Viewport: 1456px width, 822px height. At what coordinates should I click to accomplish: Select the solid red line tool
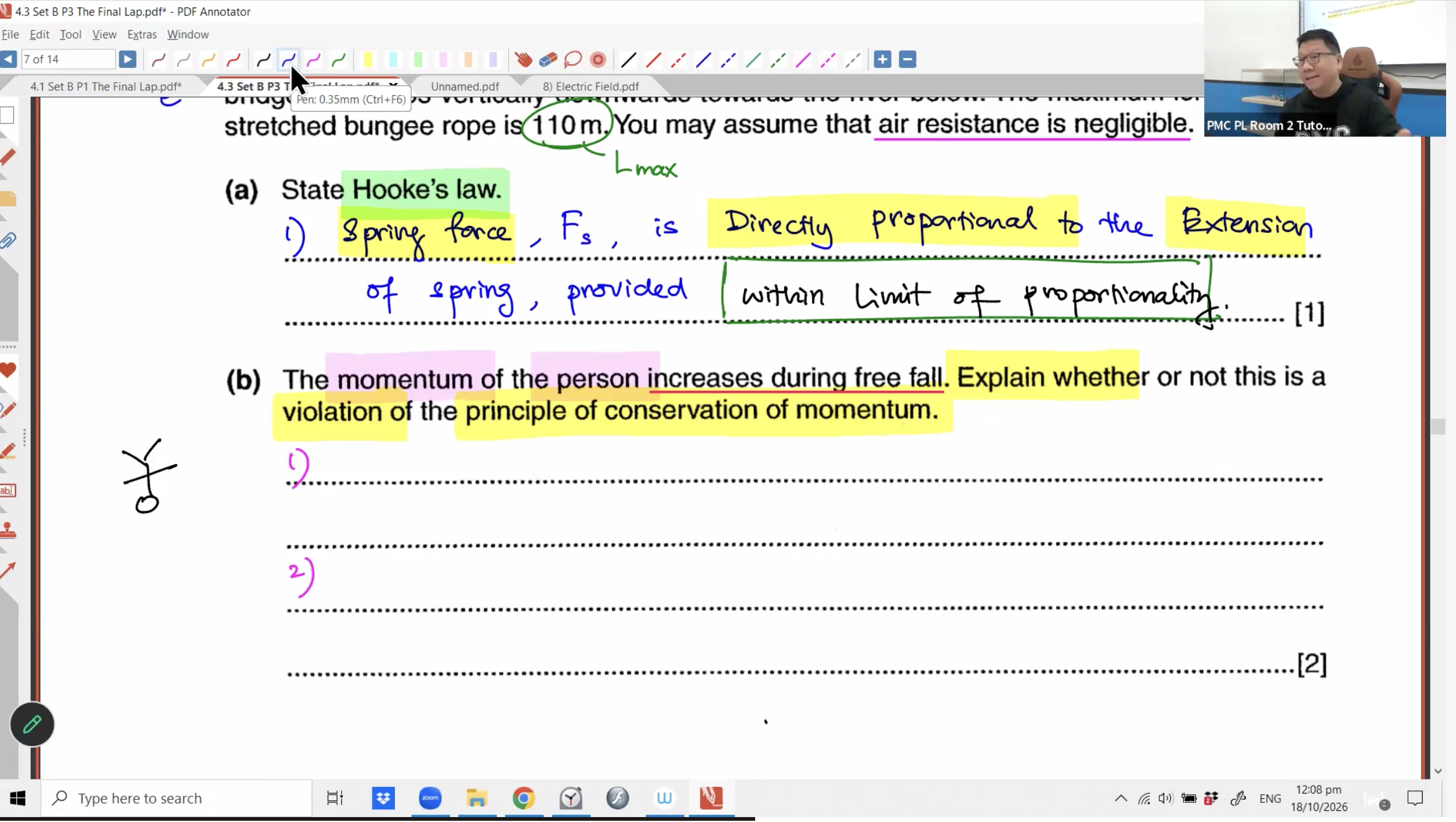[x=653, y=60]
